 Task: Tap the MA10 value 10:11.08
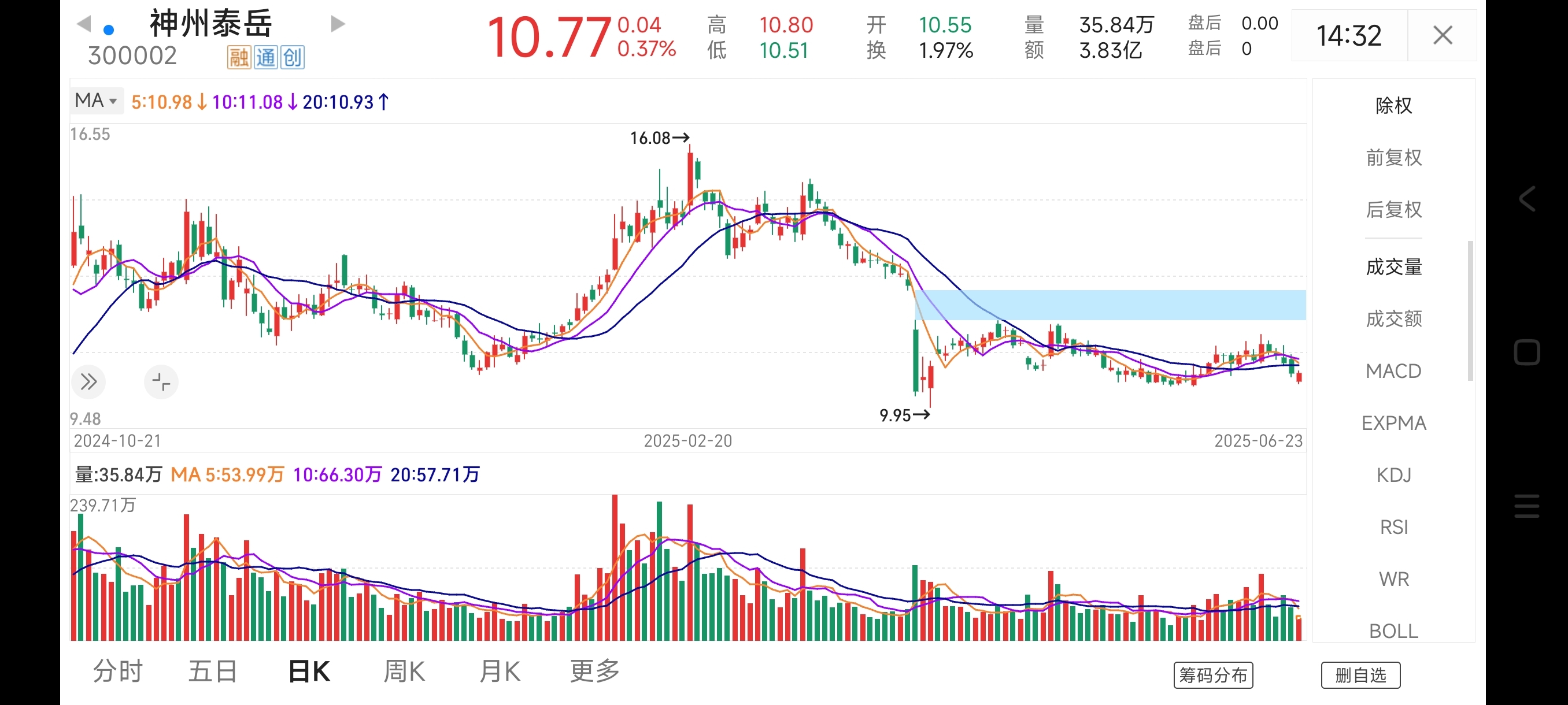(247, 102)
